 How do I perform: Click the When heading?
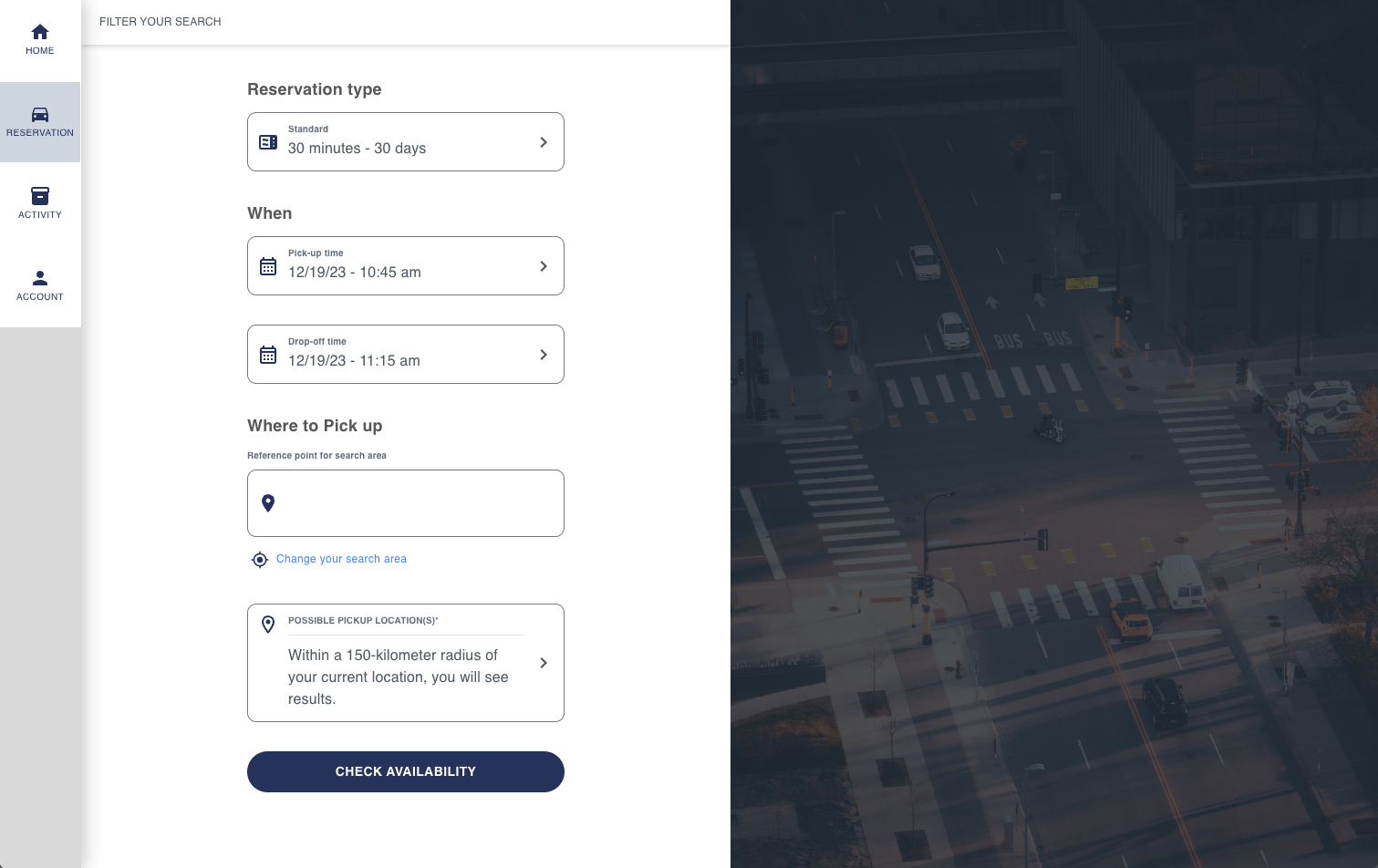coord(270,213)
